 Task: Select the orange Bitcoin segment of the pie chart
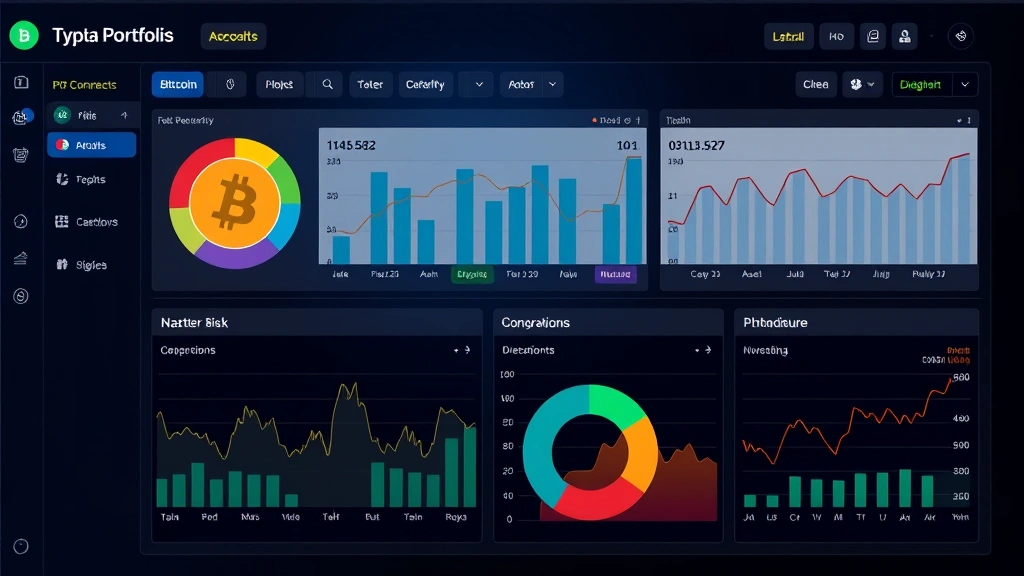pyautogui.click(x=235, y=203)
